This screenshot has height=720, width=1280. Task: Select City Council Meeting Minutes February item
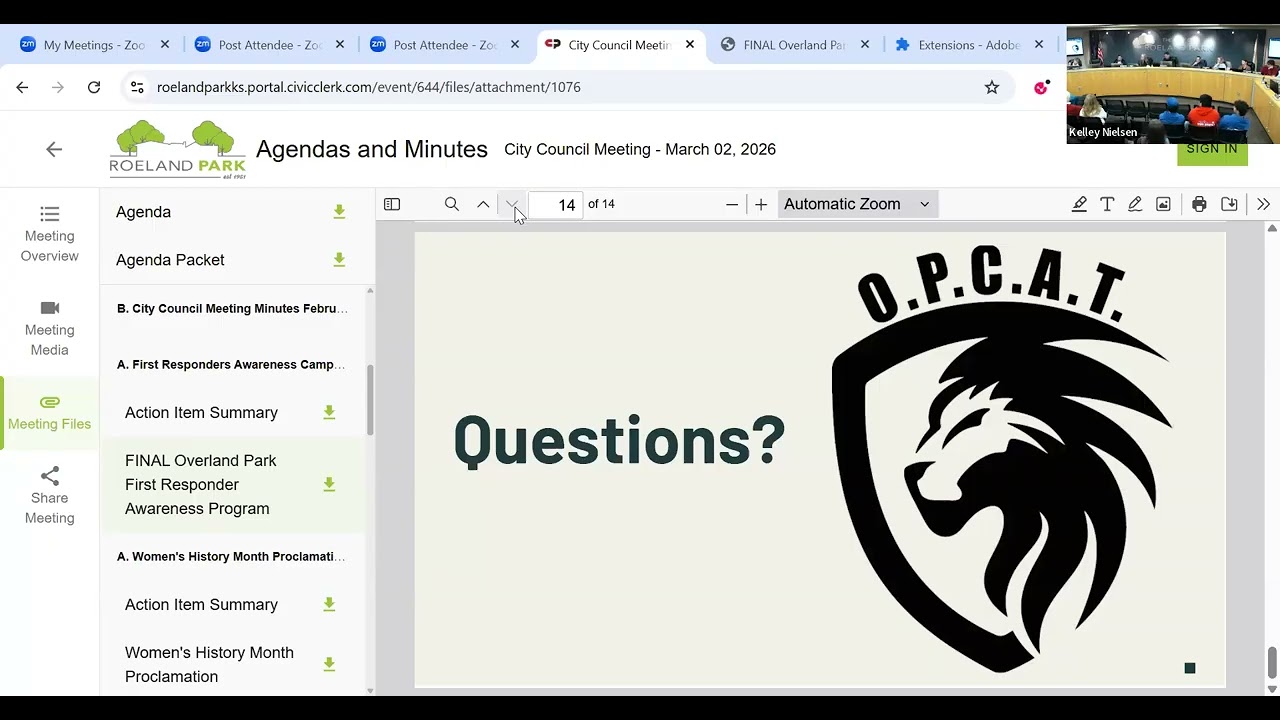232,309
